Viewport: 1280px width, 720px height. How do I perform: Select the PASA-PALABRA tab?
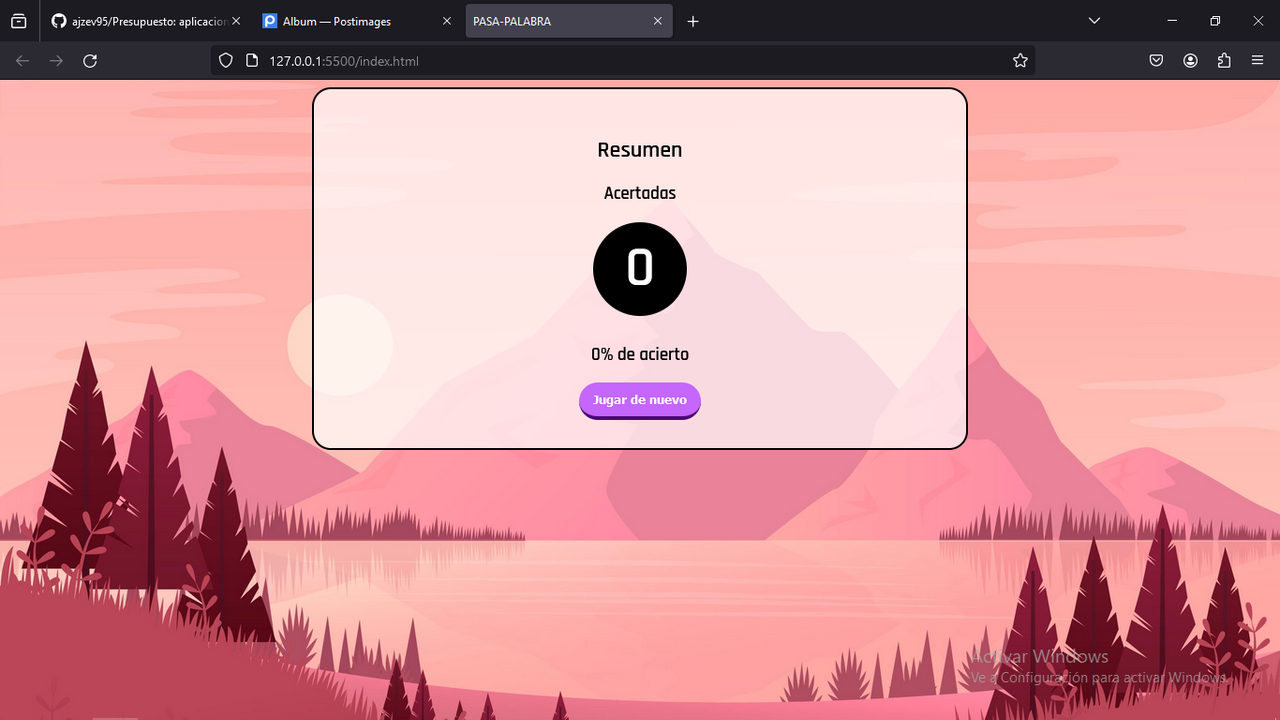pos(569,21)
